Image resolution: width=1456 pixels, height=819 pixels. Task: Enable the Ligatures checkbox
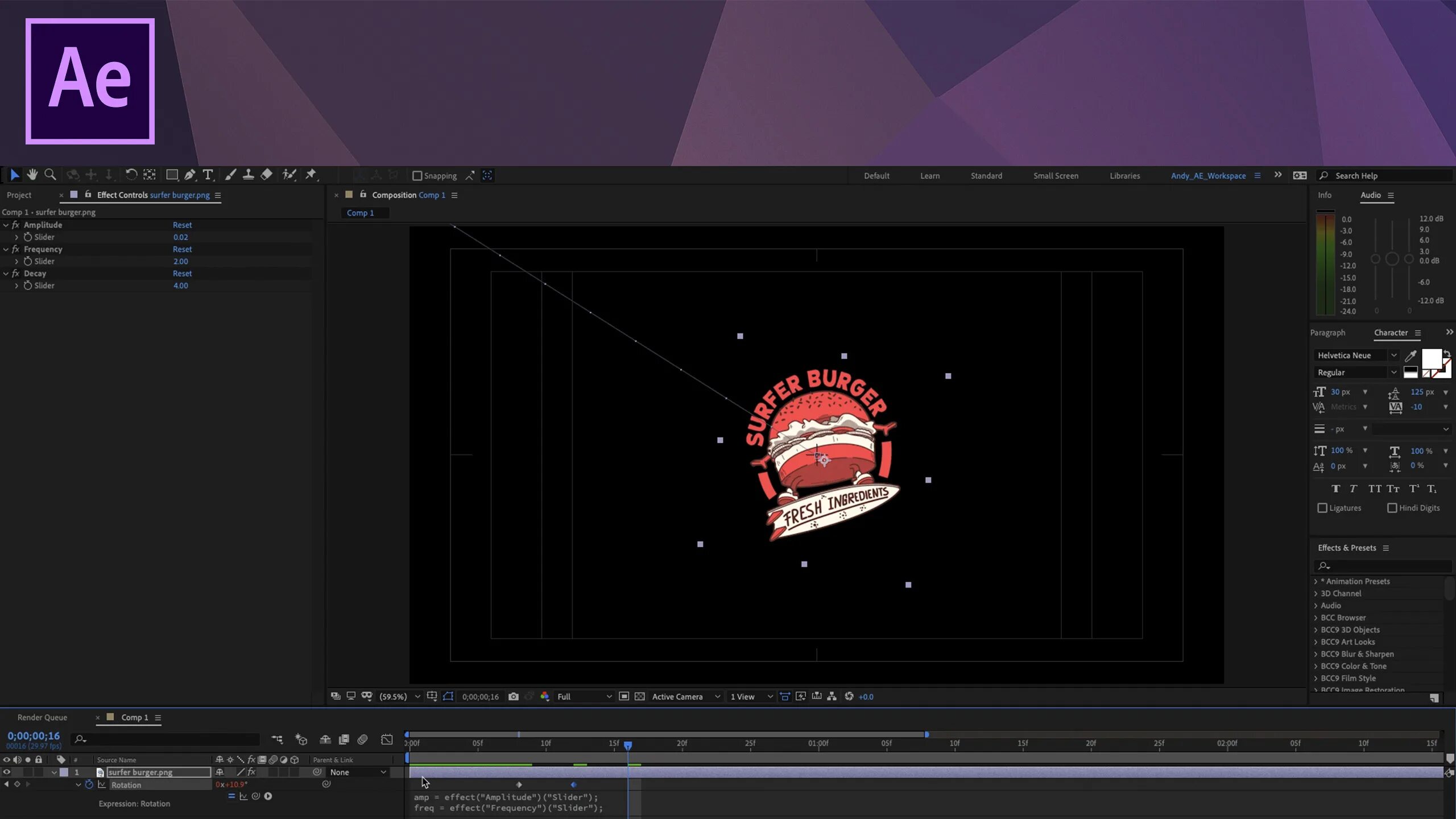tap(1322, 508)
